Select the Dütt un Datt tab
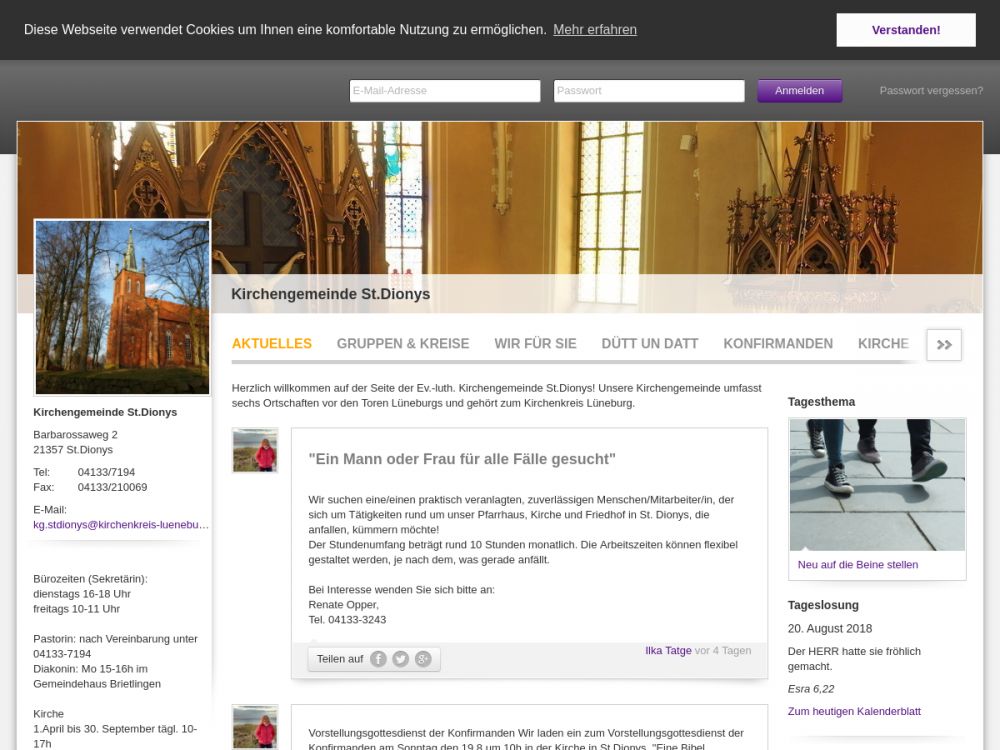Screen dimensions: 1000x750 point(650,344)
